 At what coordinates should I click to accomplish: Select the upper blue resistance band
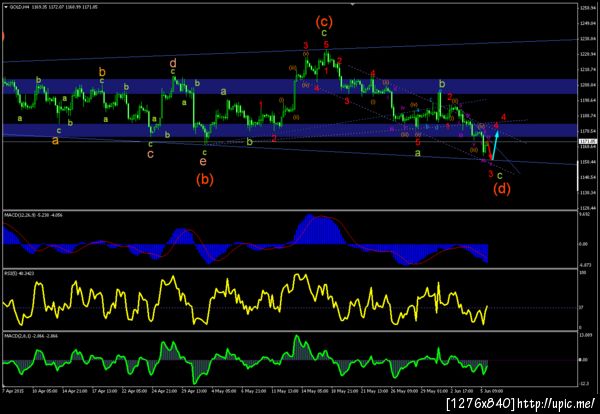[x=290, y=86]
